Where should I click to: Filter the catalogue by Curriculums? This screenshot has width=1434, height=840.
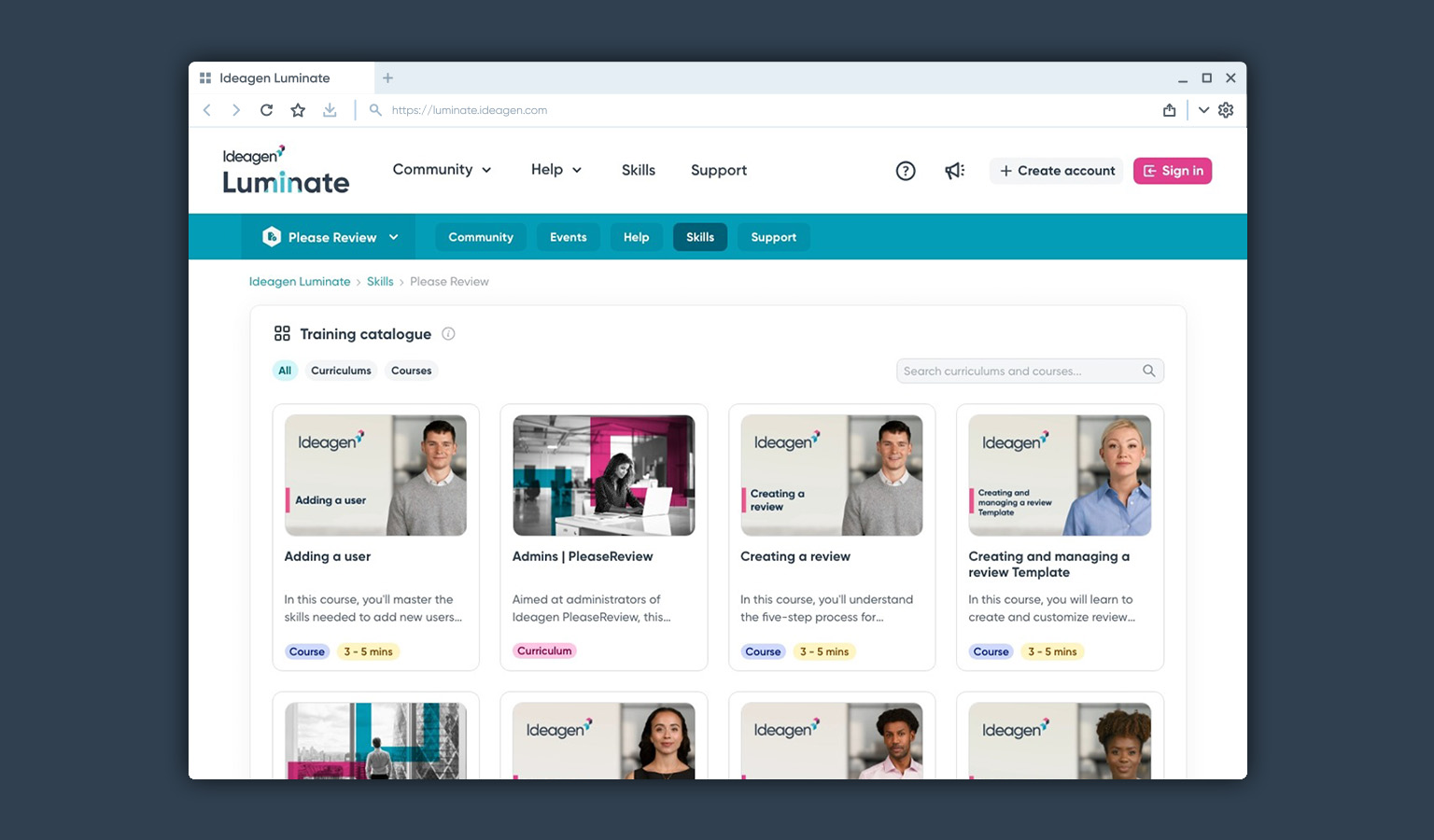click(341, 371)
